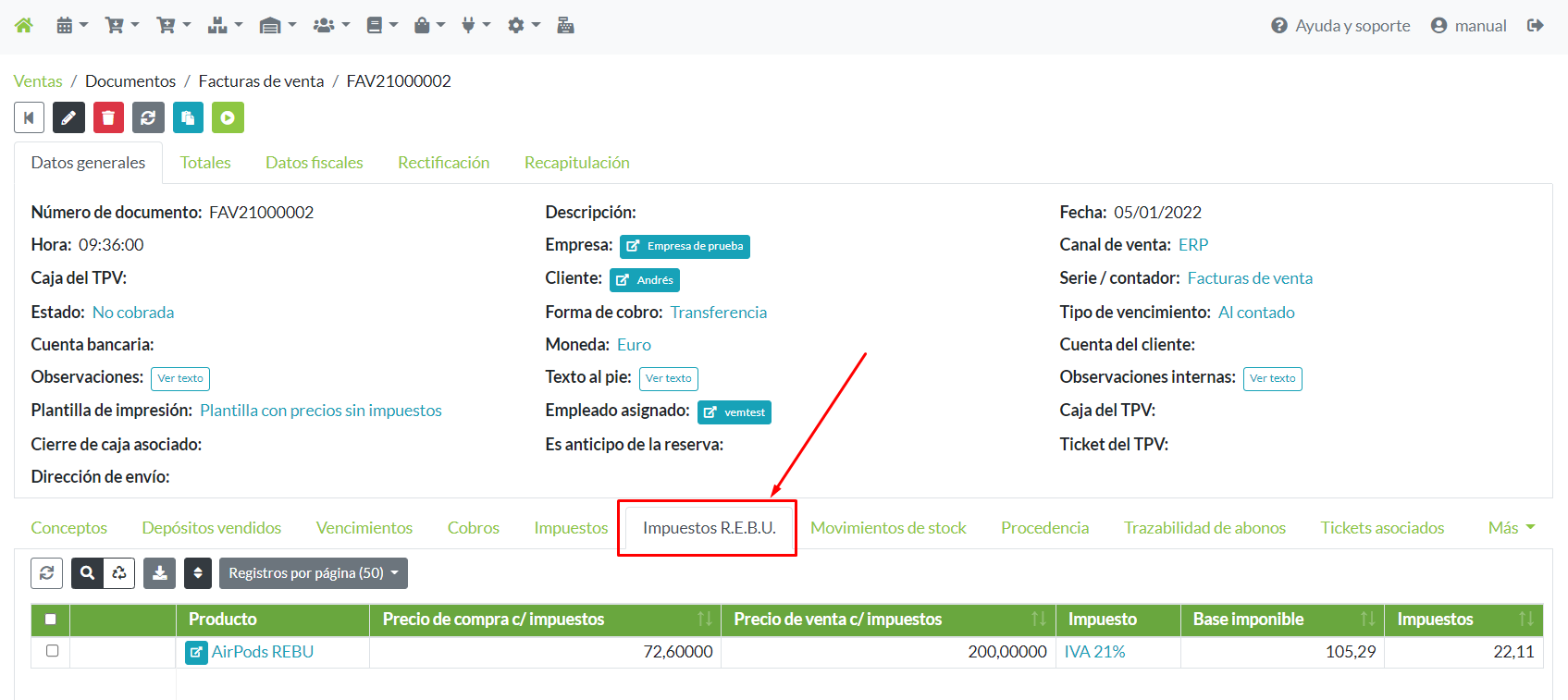Open the Andrés client link button
This screenshot has width=1568, height=700.
click(645, 280)
